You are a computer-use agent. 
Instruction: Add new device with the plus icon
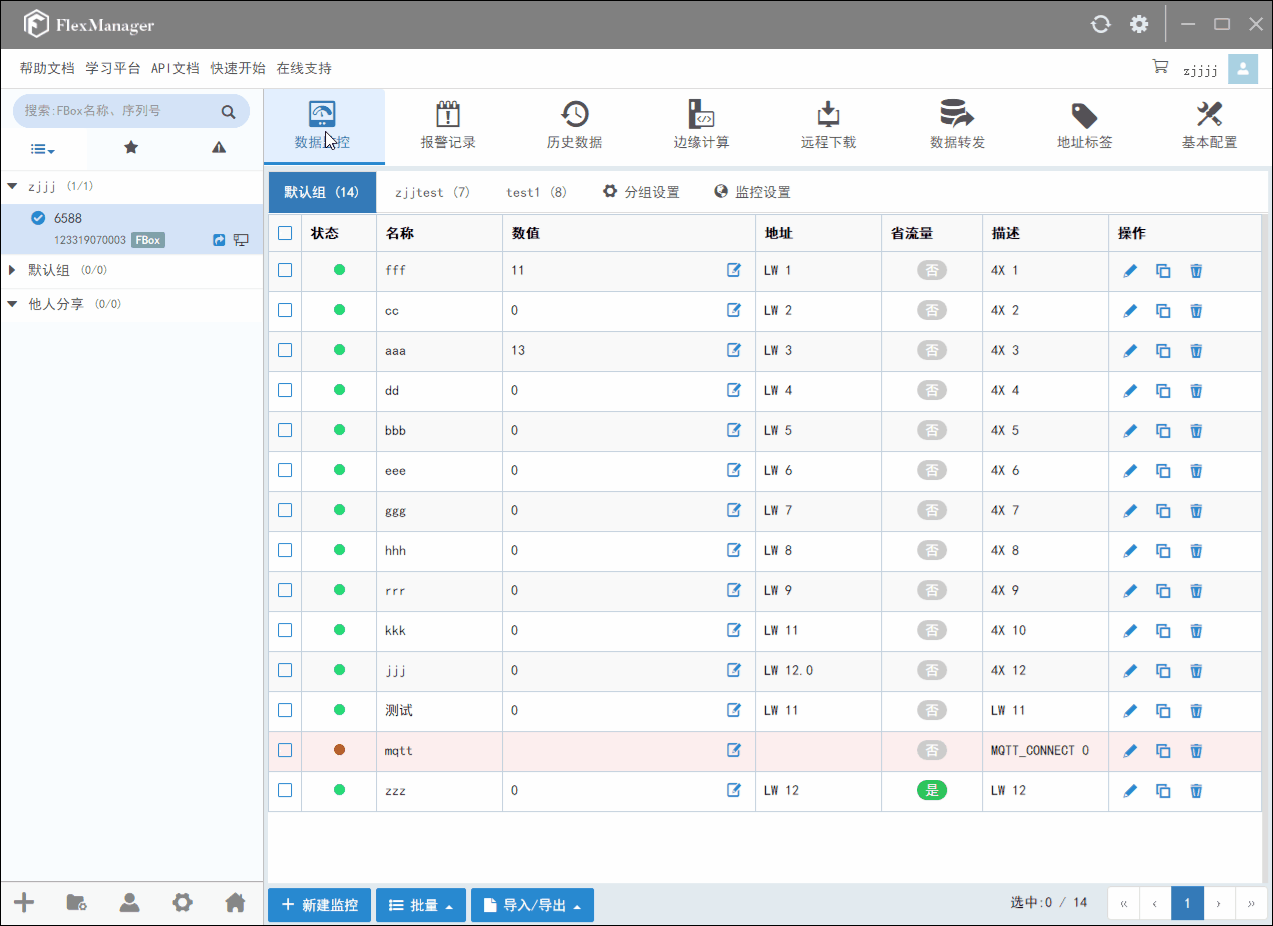(24, 903)
